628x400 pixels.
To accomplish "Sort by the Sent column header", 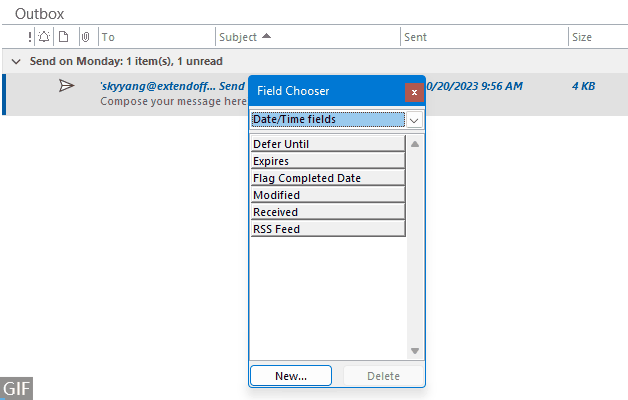I will pyautogui.click(x=415, y=37).
